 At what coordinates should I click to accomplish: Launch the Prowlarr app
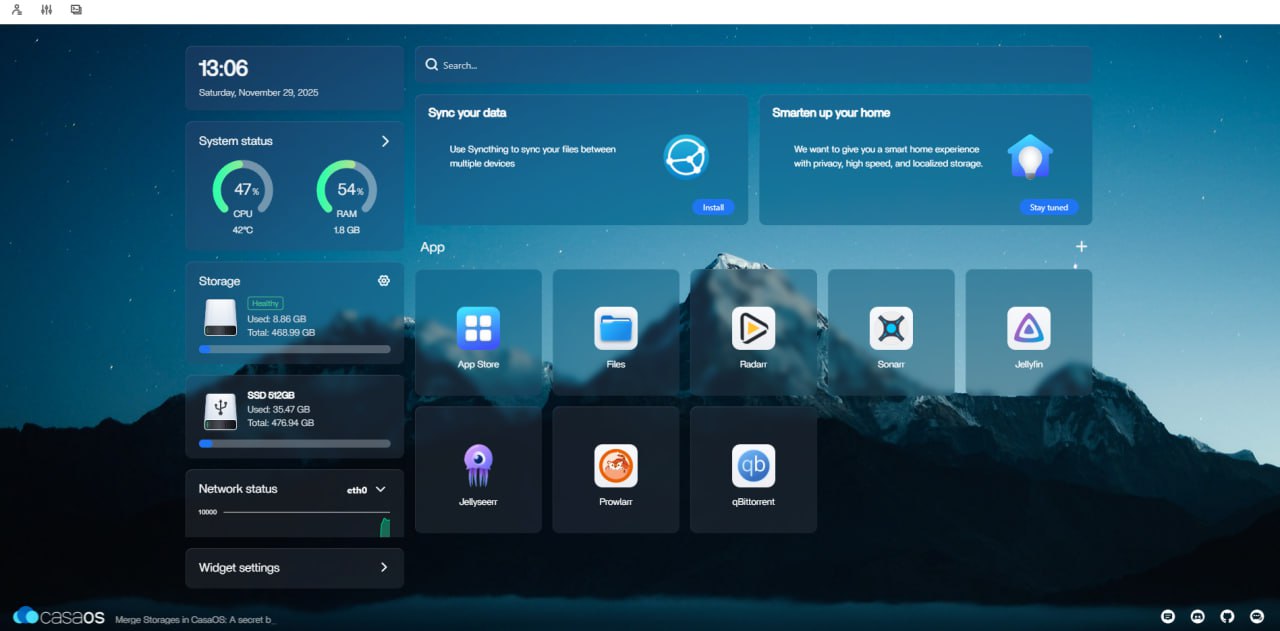click(x=615, y=467)
